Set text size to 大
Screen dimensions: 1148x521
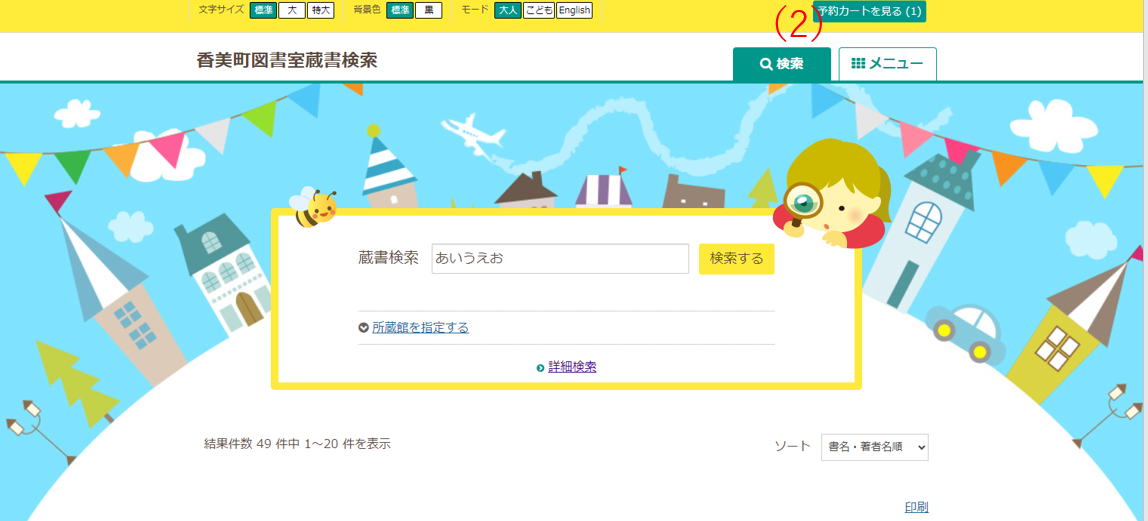pos(292,11)
